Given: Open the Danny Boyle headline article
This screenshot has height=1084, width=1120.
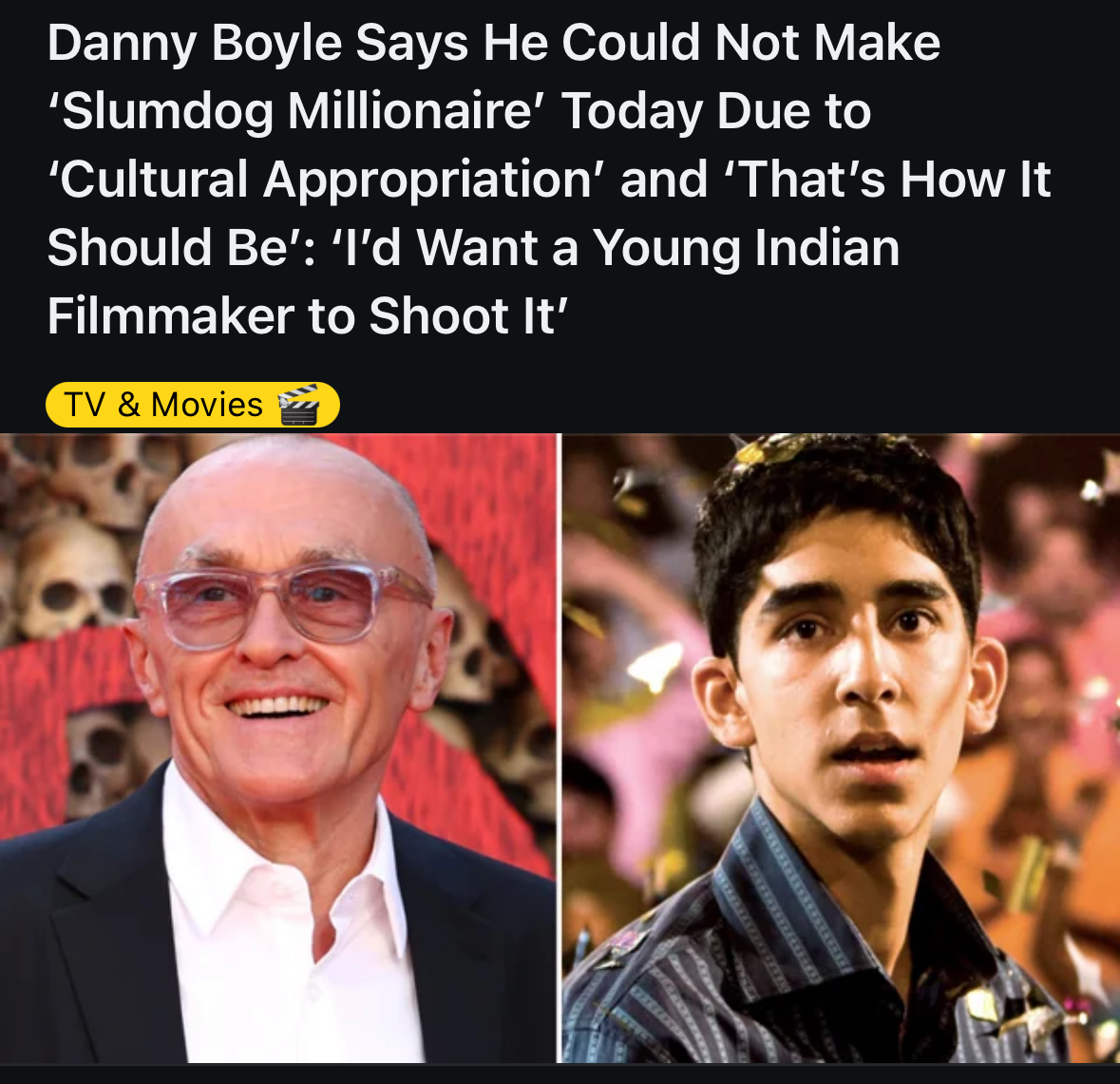Looking at the screenshot, I should tap(548, 179).
